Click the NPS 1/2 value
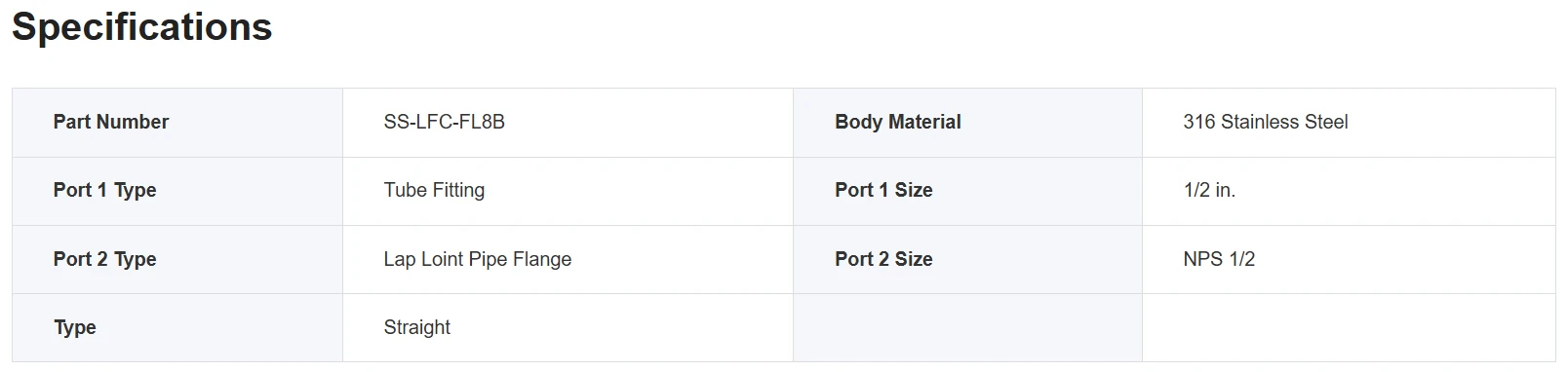The width and height of the screenshot is (1568, 372). click(x=1219, y=259)
